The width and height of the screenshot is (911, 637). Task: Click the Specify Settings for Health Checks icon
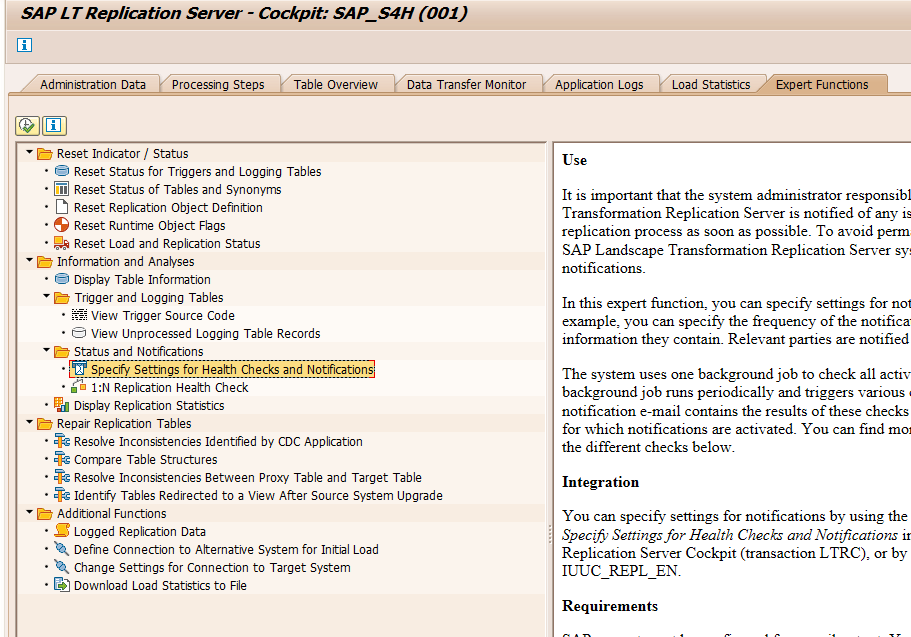click(x=79, y=369)
